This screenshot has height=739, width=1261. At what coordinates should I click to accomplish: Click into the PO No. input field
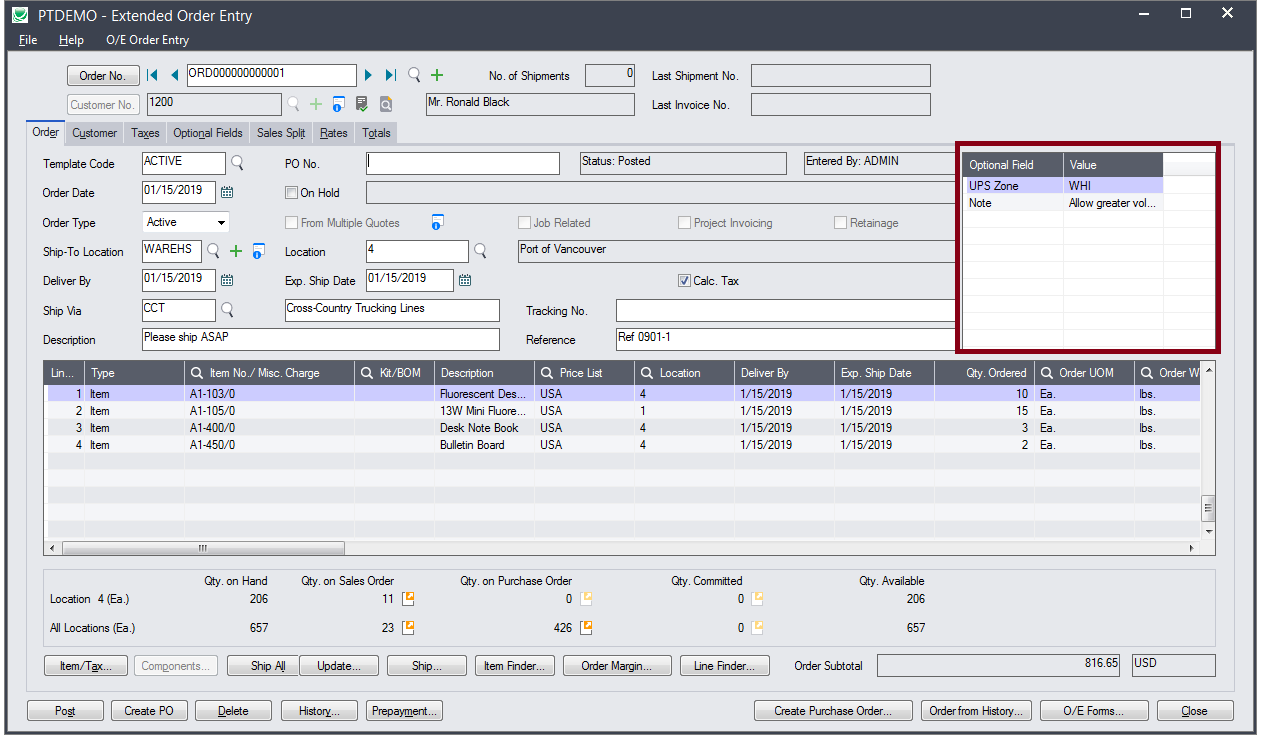462,163
